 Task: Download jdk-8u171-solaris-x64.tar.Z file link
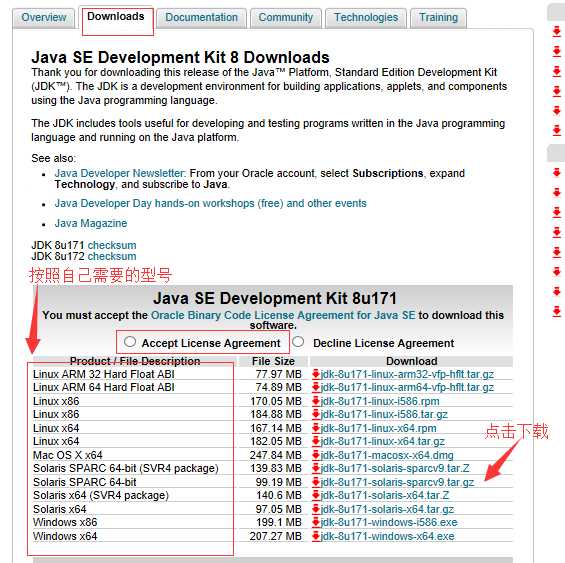(x=385, y=496)
